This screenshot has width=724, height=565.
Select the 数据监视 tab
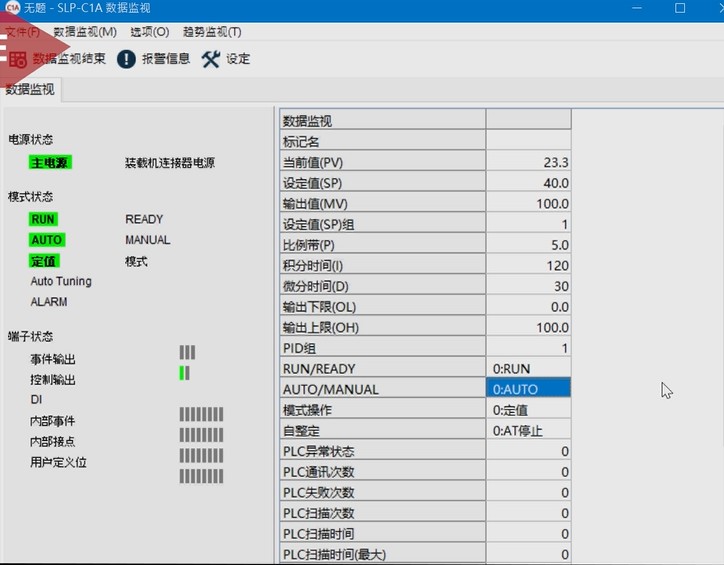coord(31,90)
